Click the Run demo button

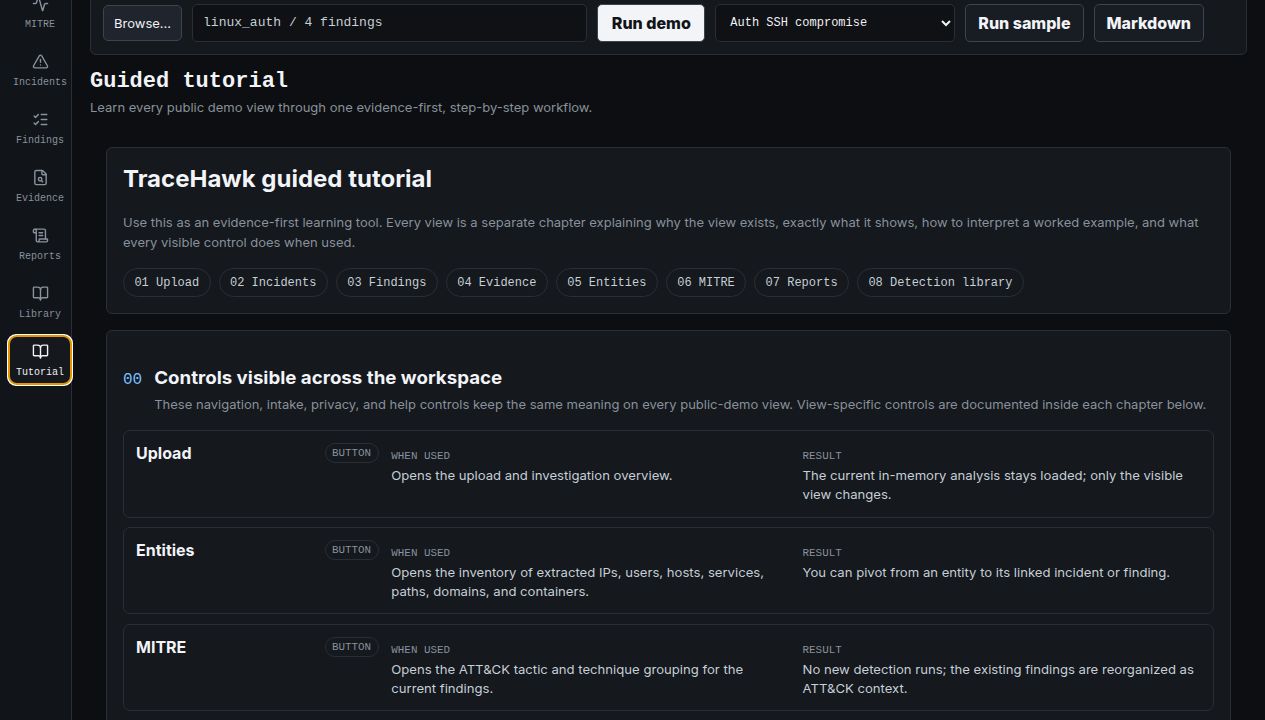point(651,23)
